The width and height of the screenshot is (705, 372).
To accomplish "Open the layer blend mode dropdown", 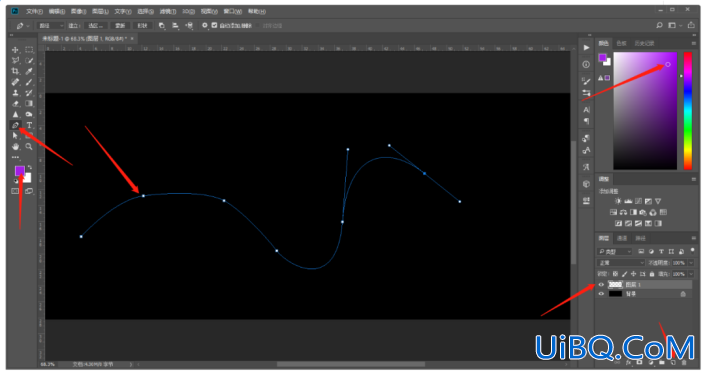I will [x=621, y=263].
